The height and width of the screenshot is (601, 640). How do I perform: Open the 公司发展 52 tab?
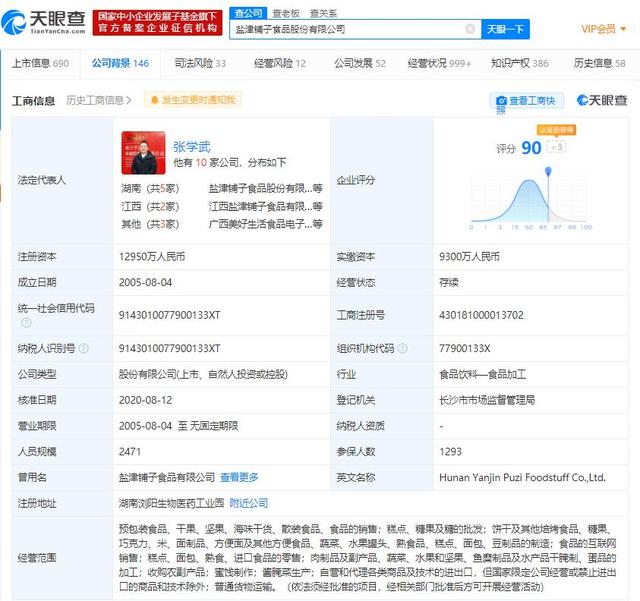[360, 63]
